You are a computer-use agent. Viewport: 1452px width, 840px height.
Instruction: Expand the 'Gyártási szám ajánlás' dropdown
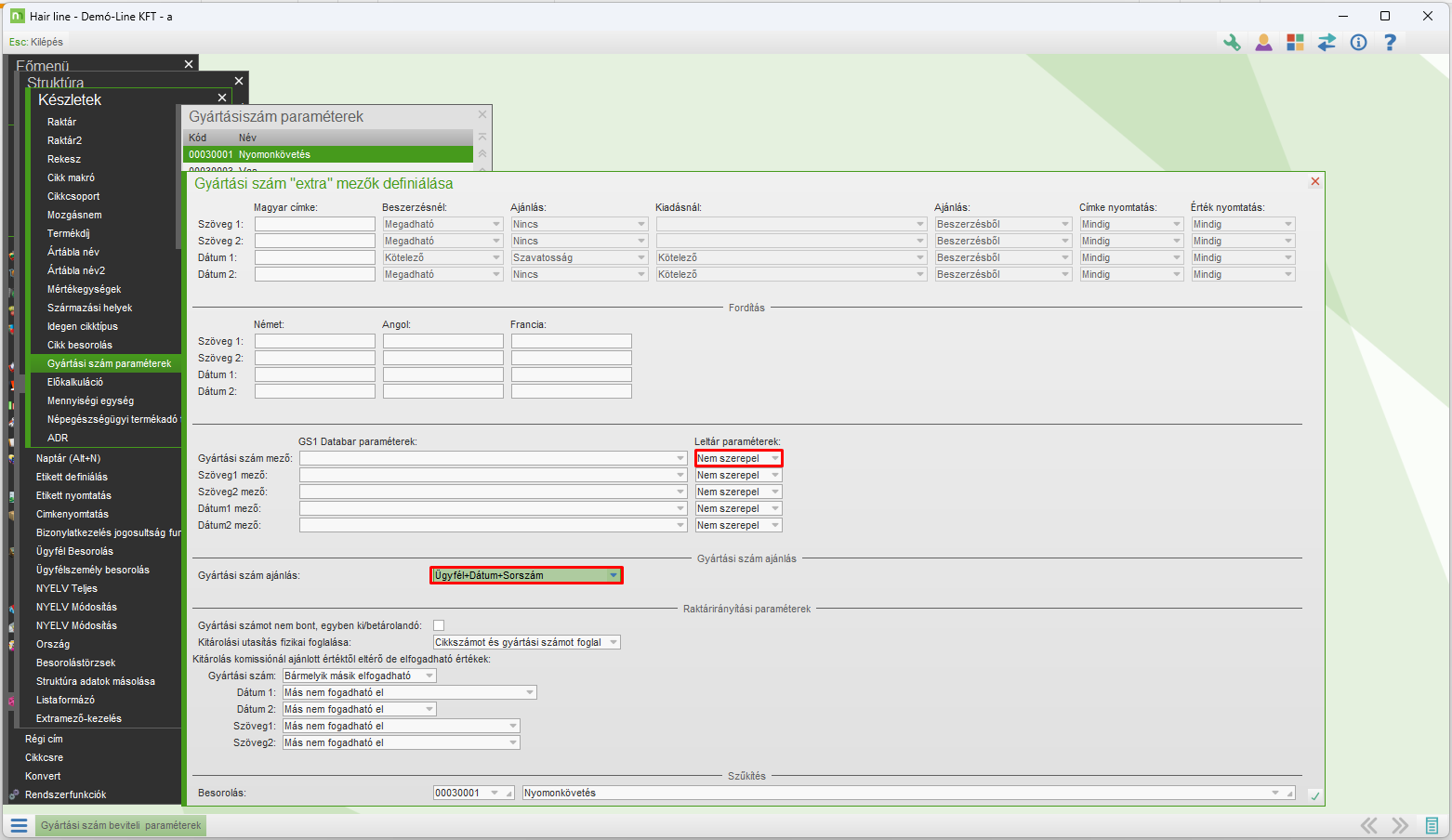613,575
